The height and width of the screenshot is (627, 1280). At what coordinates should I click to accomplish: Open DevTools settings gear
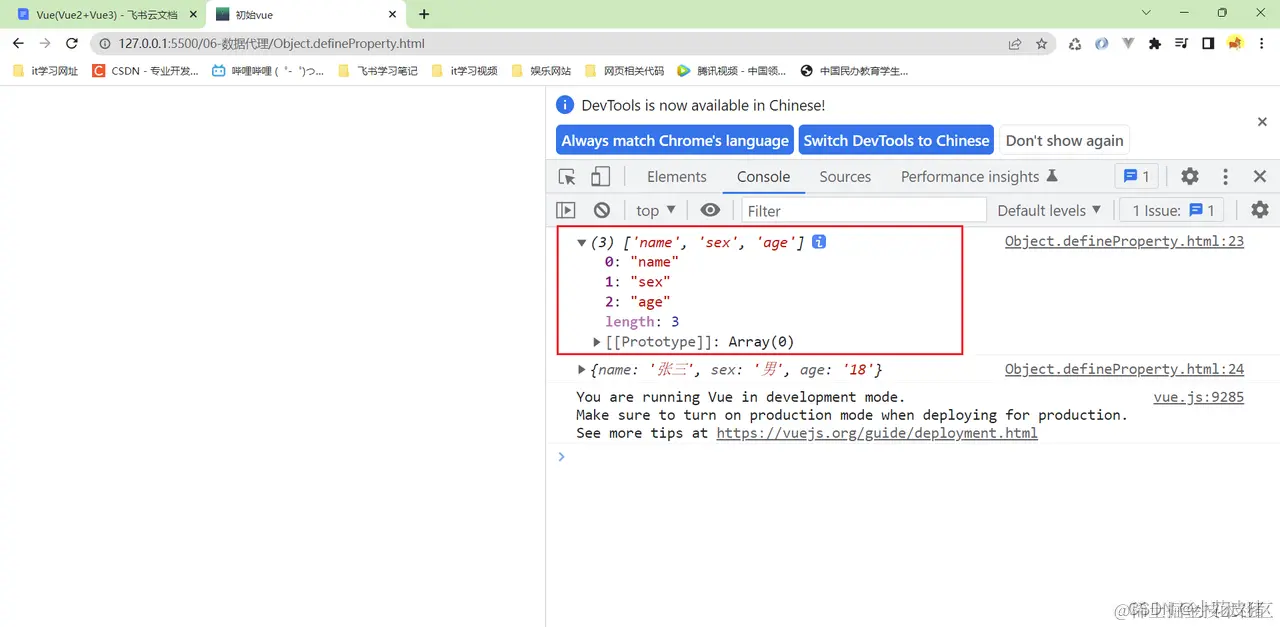pos(1190,177)
